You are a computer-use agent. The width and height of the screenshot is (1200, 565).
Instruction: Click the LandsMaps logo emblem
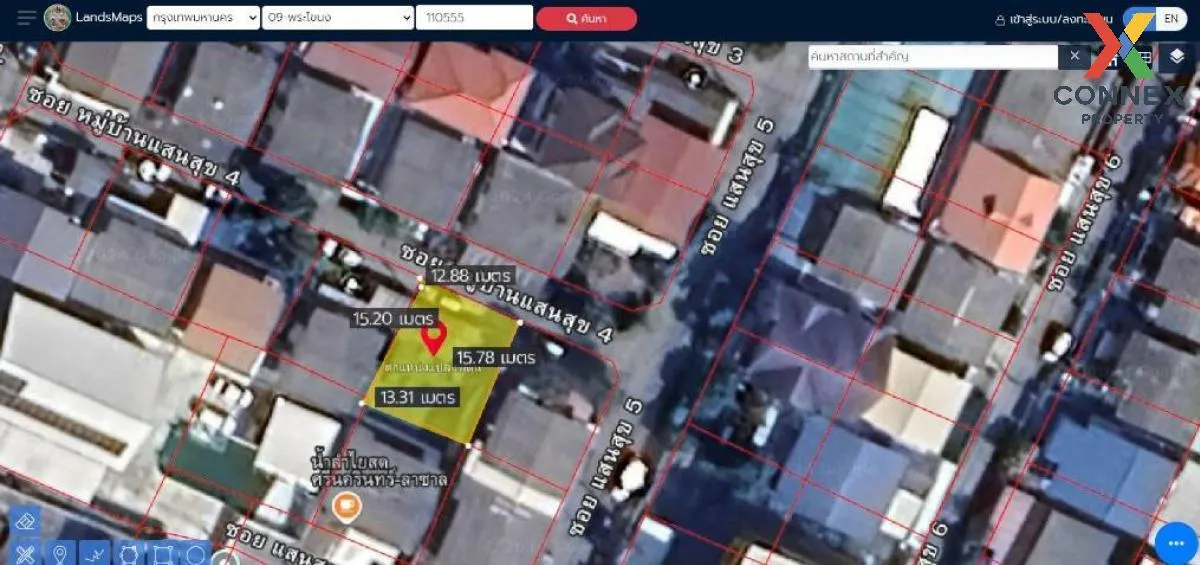pos(58,18)
